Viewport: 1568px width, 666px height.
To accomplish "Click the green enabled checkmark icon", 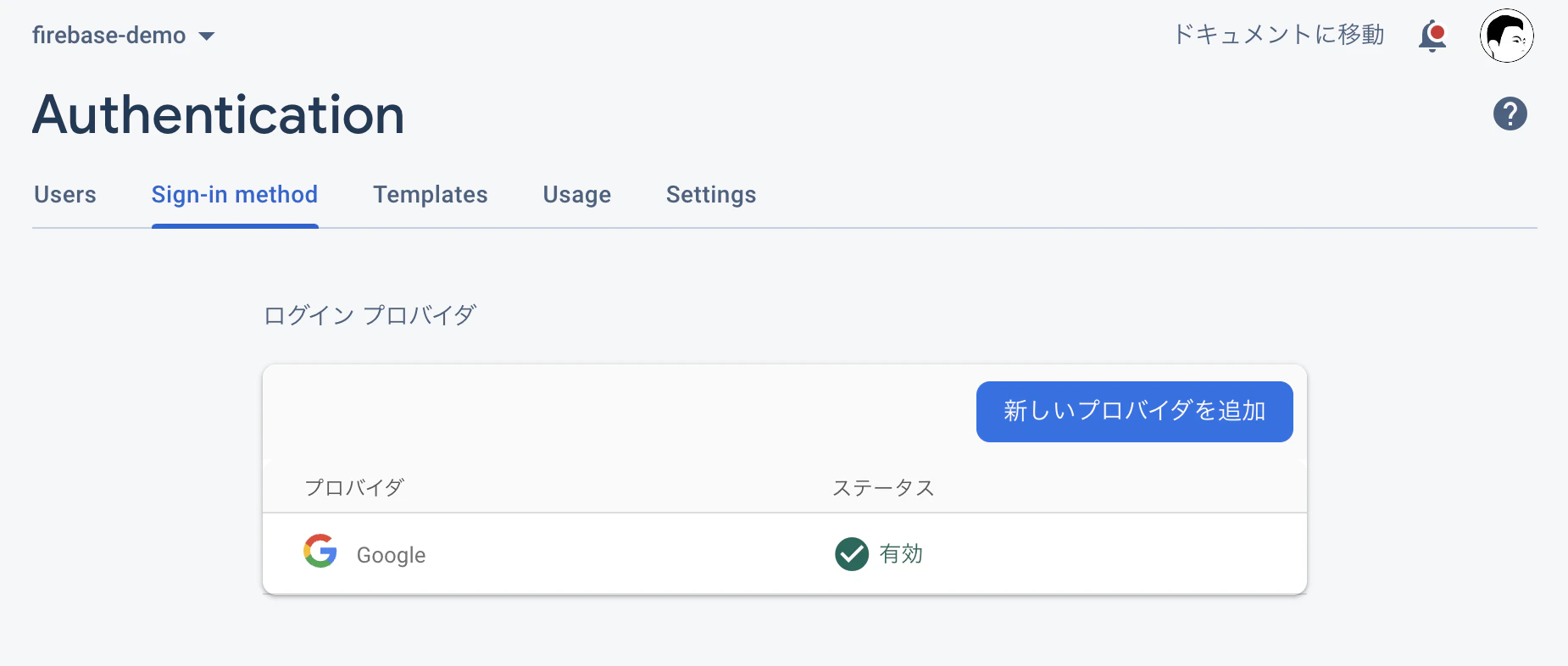I will [x=852, y=554].
